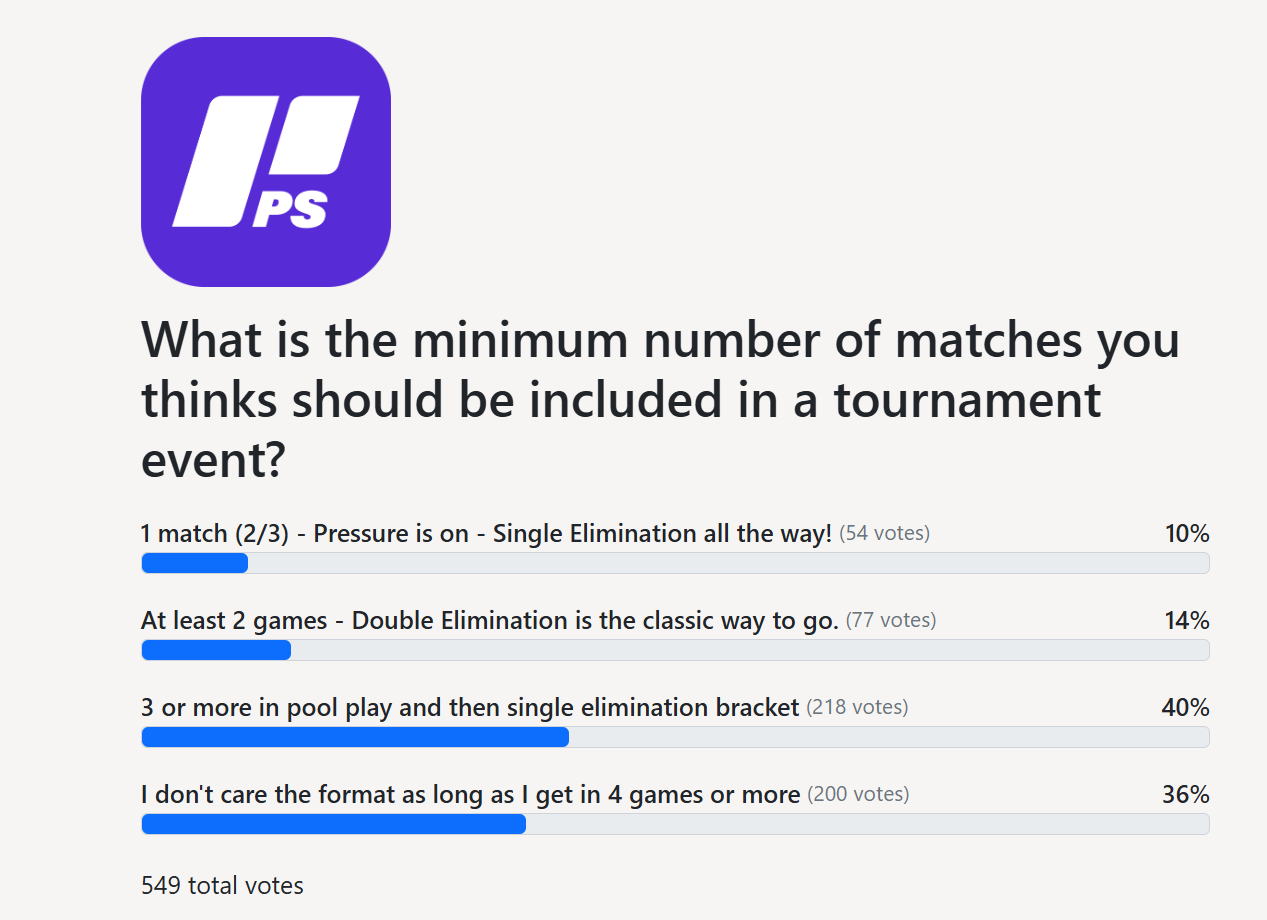This screenshot has width=1267, height=920.
Task: Click the pool play option progress bar
Action: 675,737
